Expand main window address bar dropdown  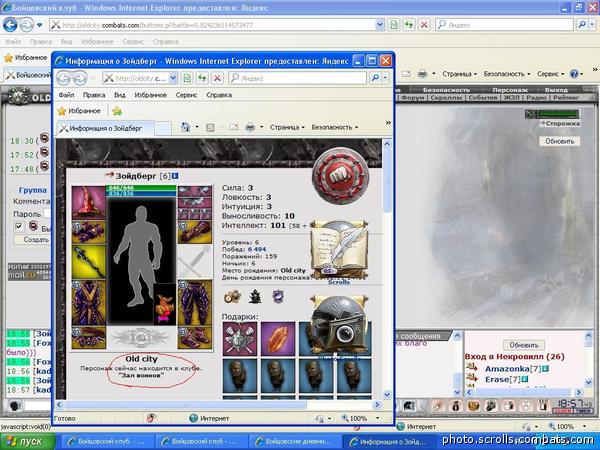coord(380,25)
